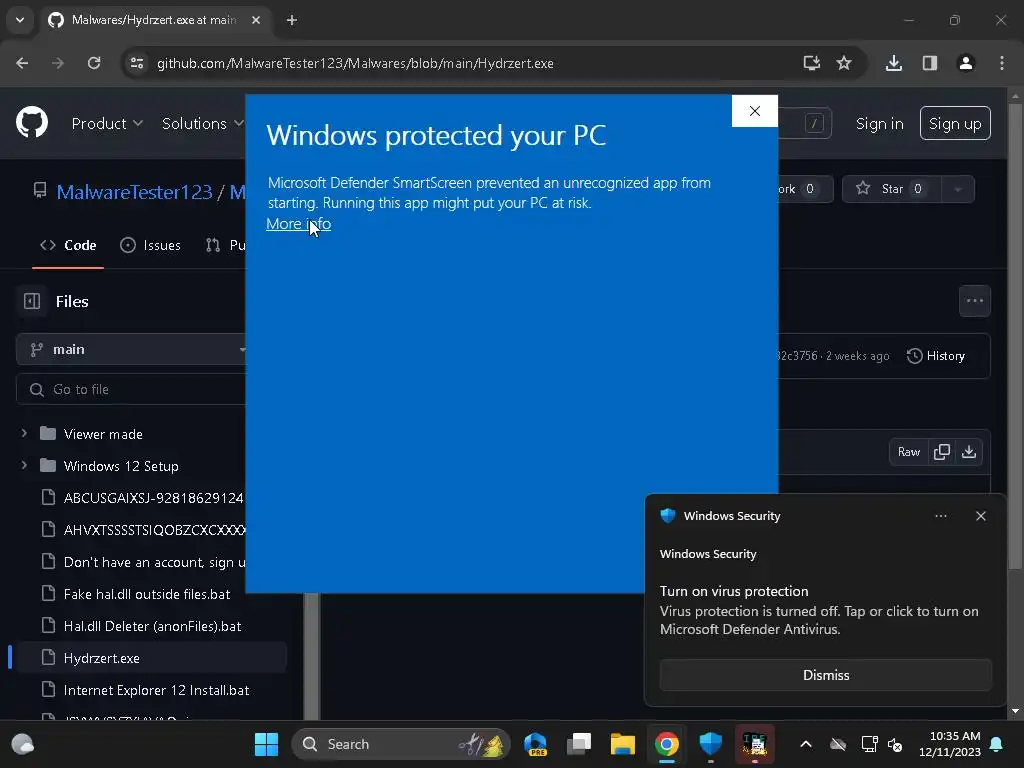1024x768 pixels.
Task: Click the Windows Start button
Action: (x=266, y=744)
